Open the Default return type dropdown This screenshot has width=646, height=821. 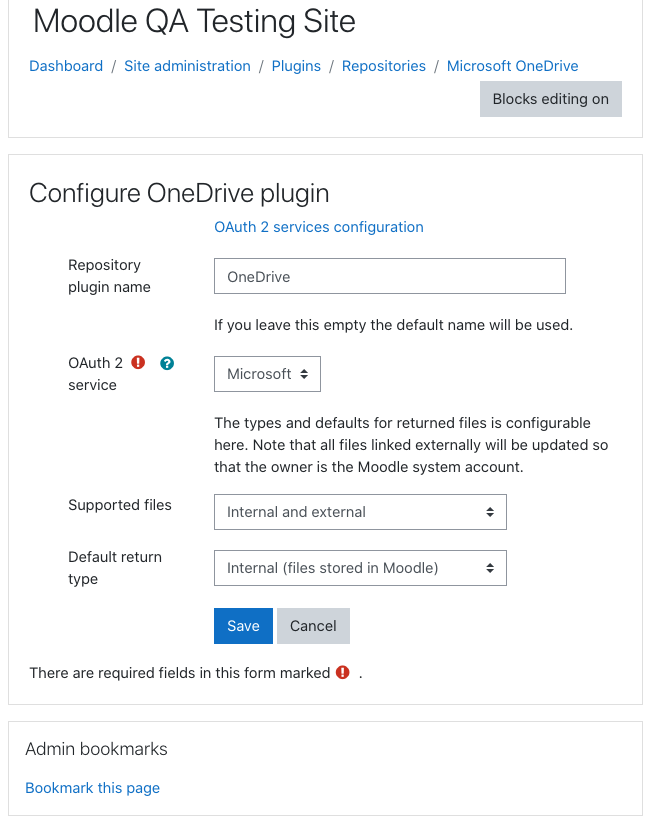360,568
